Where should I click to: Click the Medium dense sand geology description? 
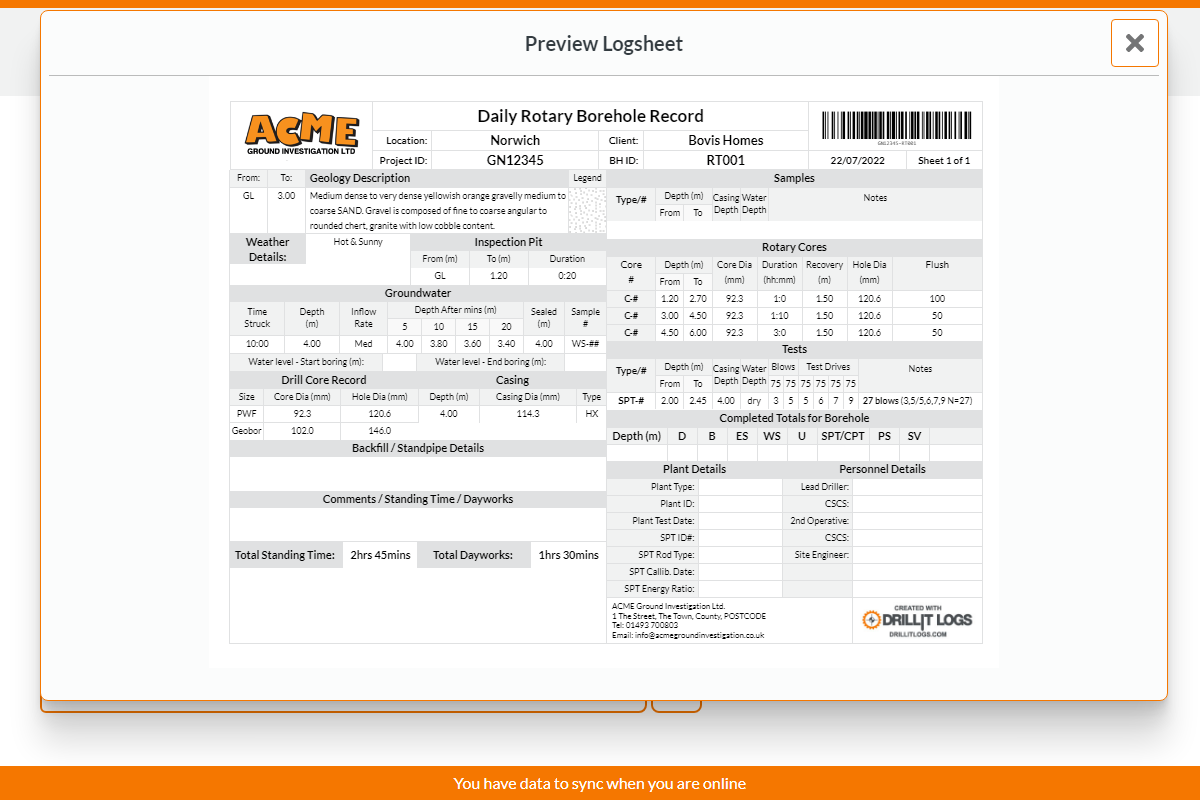point(437,211)
